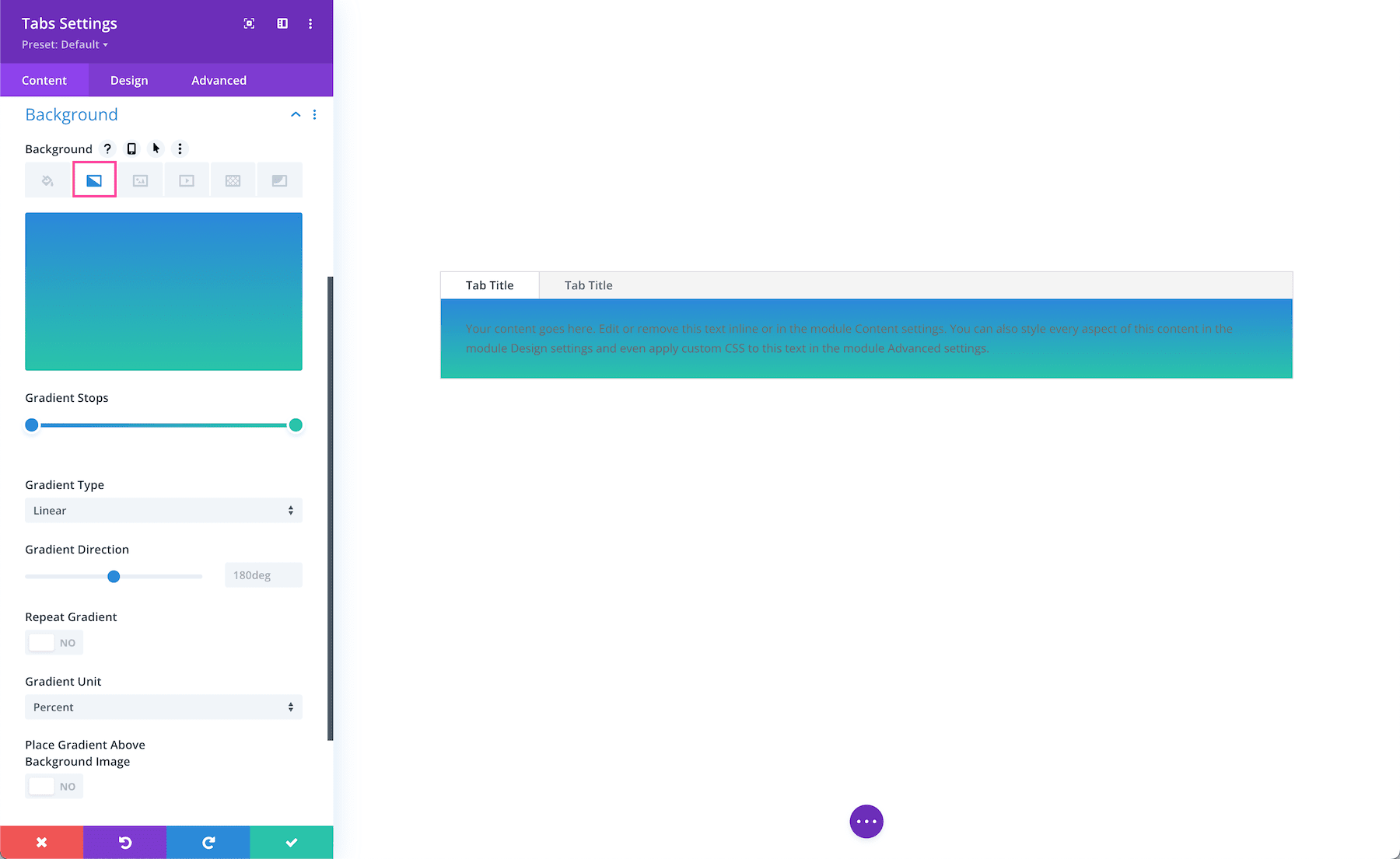Open the Background help question mark icon

coord(107,148)
